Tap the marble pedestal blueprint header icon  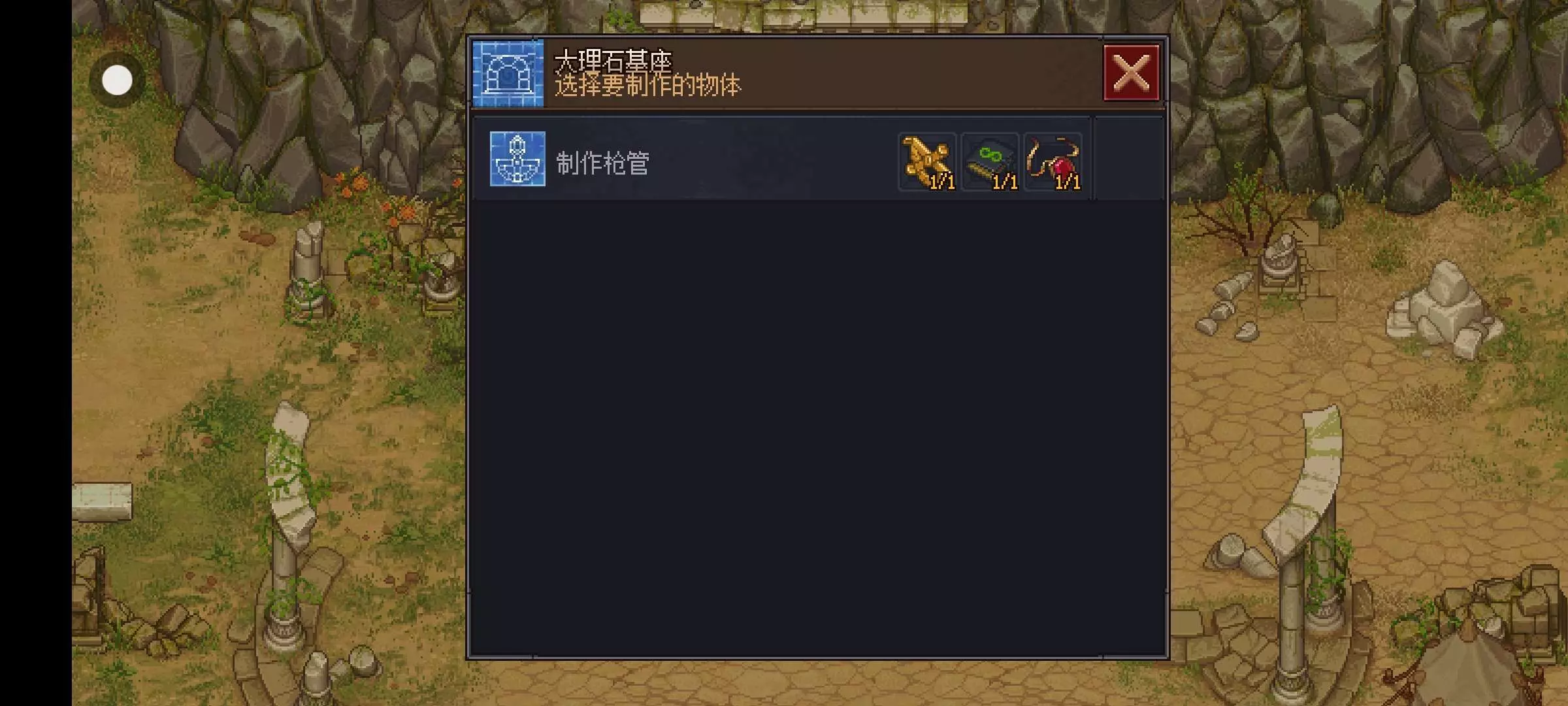[x=508, y=73]
